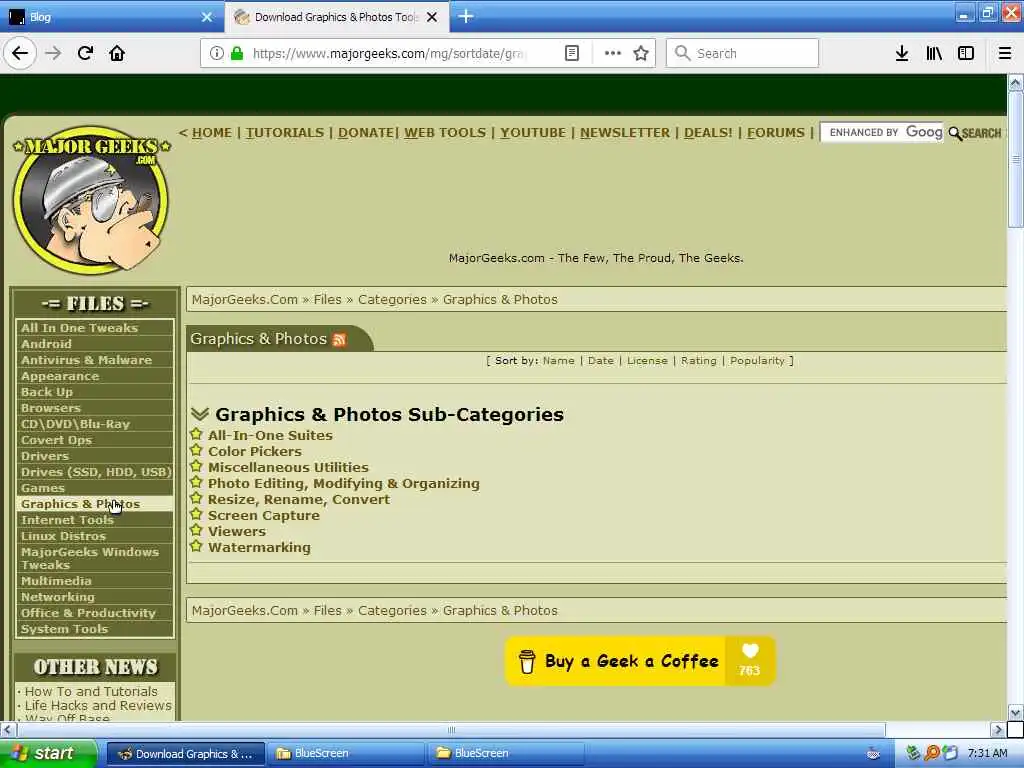The width and height of the screenshot is (1024, 768).
Task: Click the Buy a Geek a Coffee button
Action: [x=640, y=661]
